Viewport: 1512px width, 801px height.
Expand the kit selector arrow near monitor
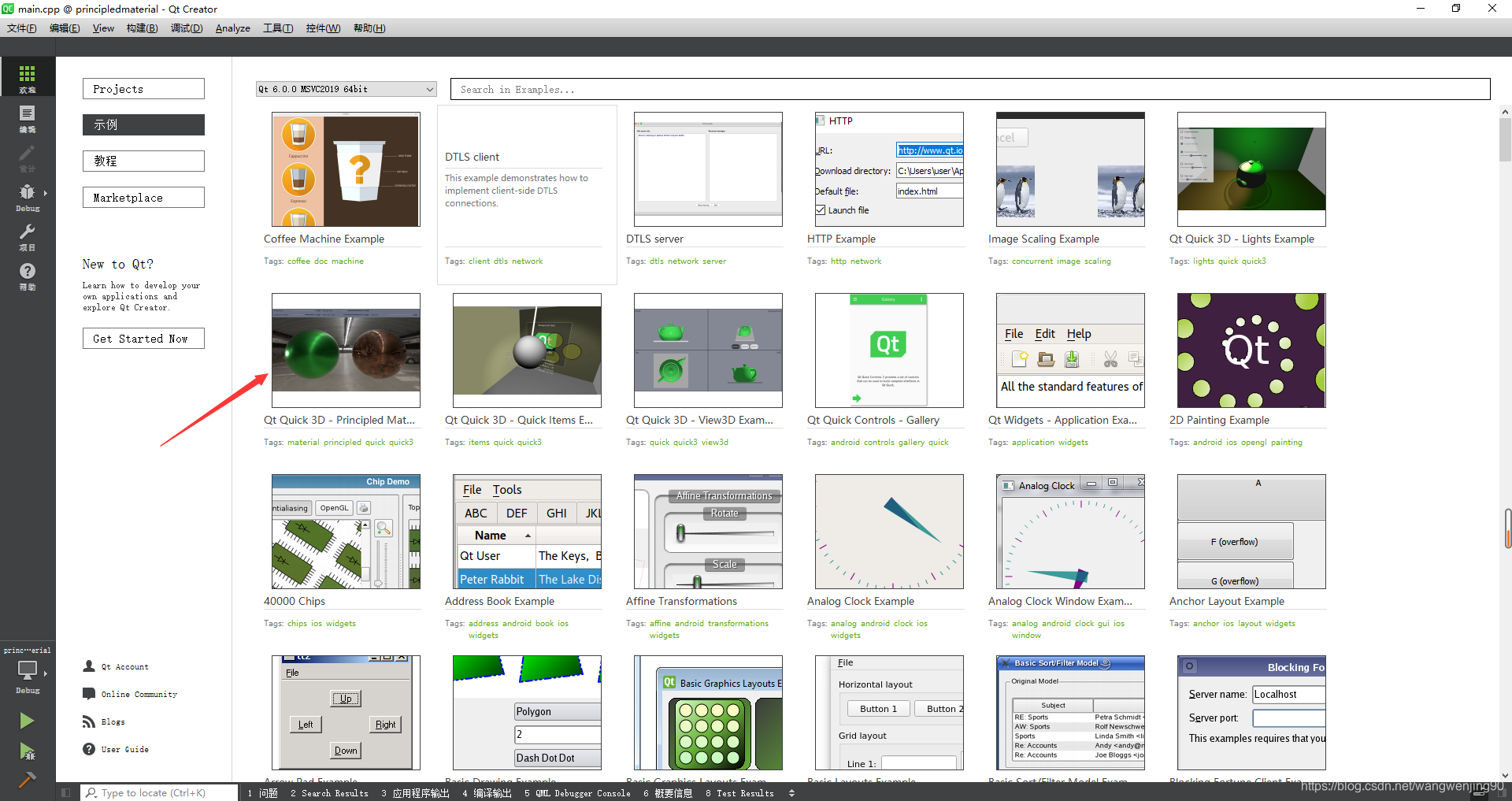tap(45, 673)
